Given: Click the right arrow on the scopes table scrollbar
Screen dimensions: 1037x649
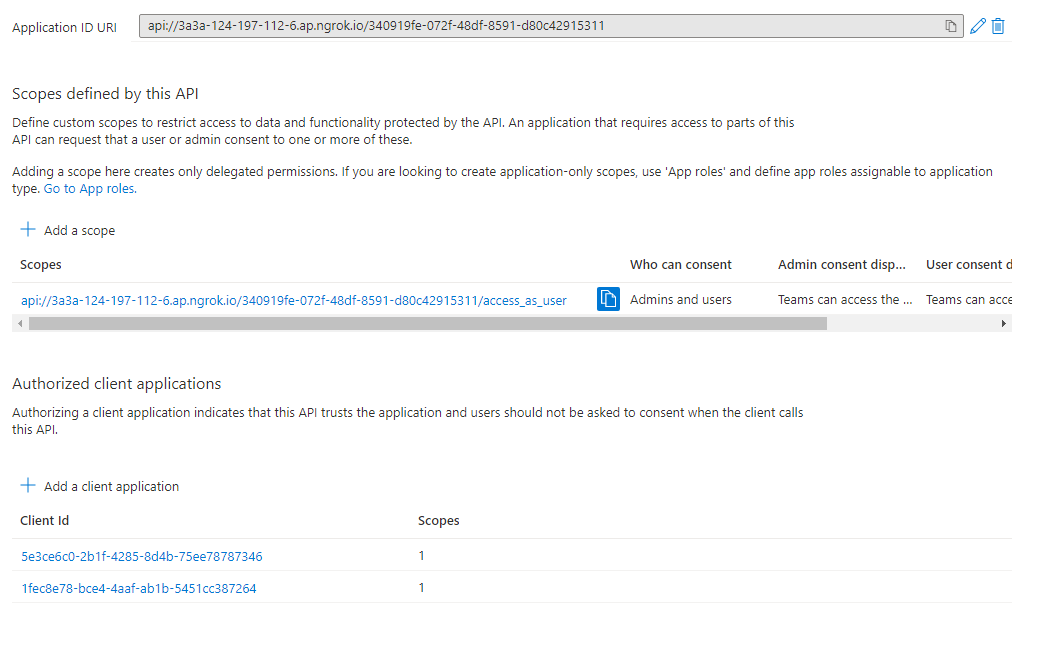Looking at the screenshot, I should click(1006, 323).
